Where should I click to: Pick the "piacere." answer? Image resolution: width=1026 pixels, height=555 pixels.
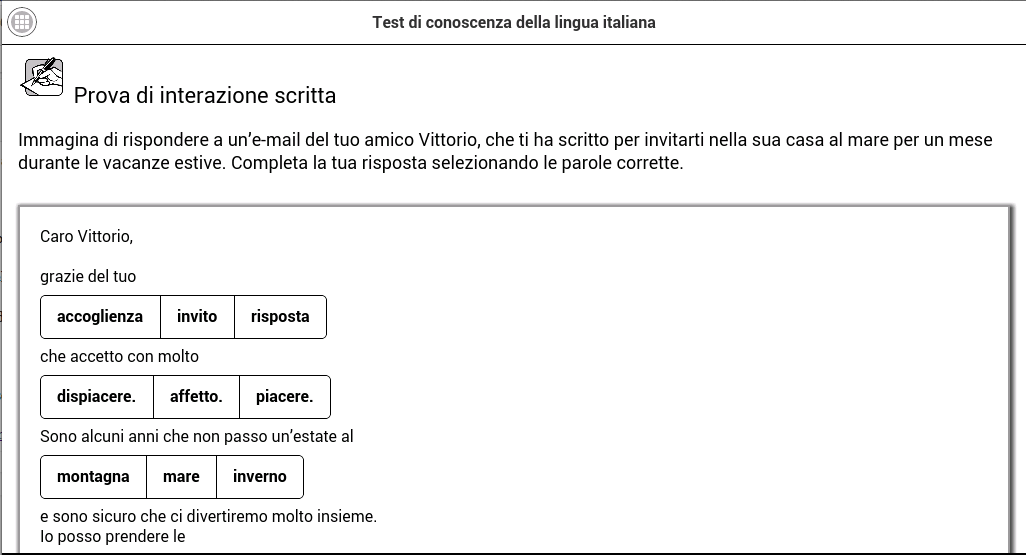coord(284,397)
